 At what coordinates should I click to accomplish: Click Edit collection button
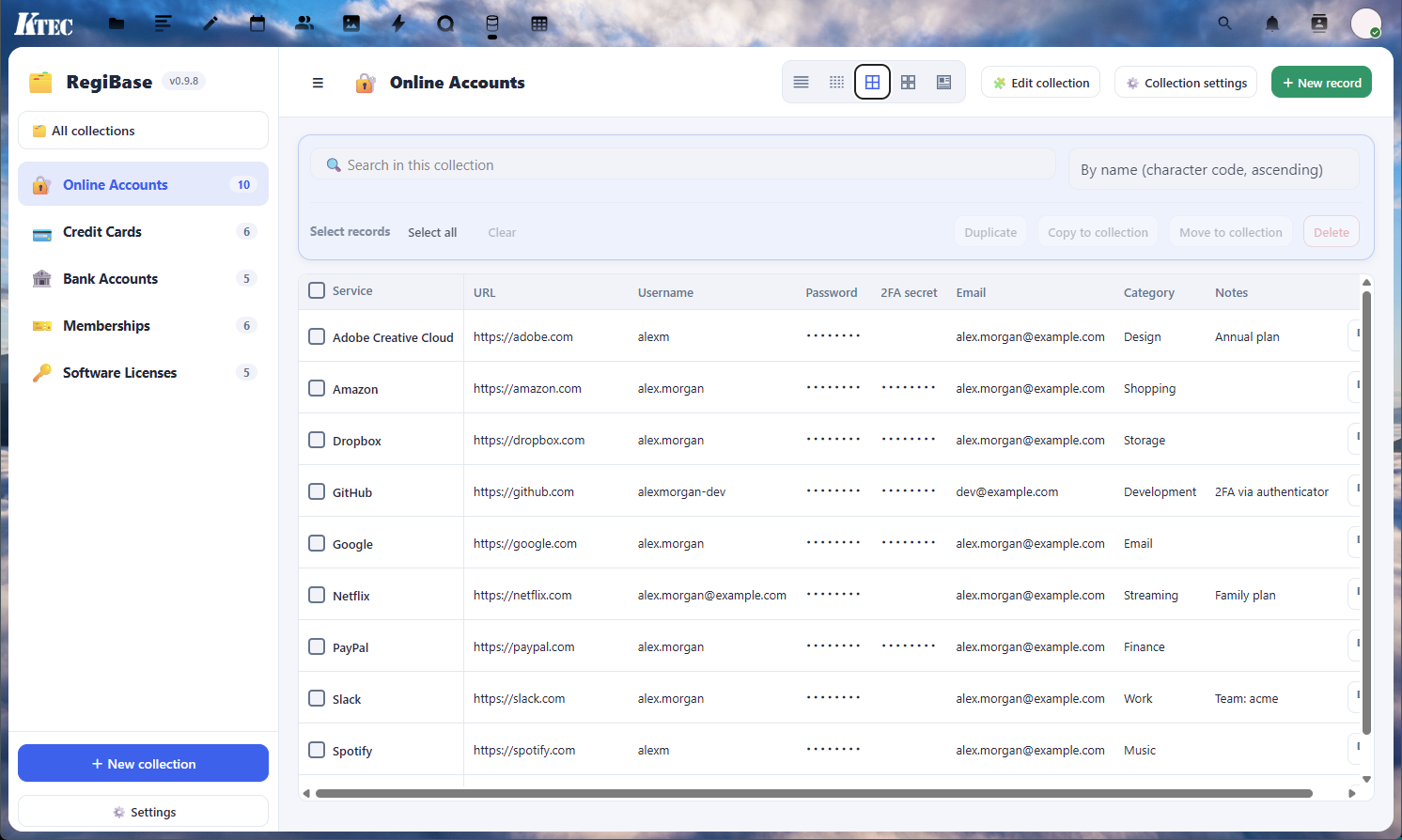[x=1040, y=83]
